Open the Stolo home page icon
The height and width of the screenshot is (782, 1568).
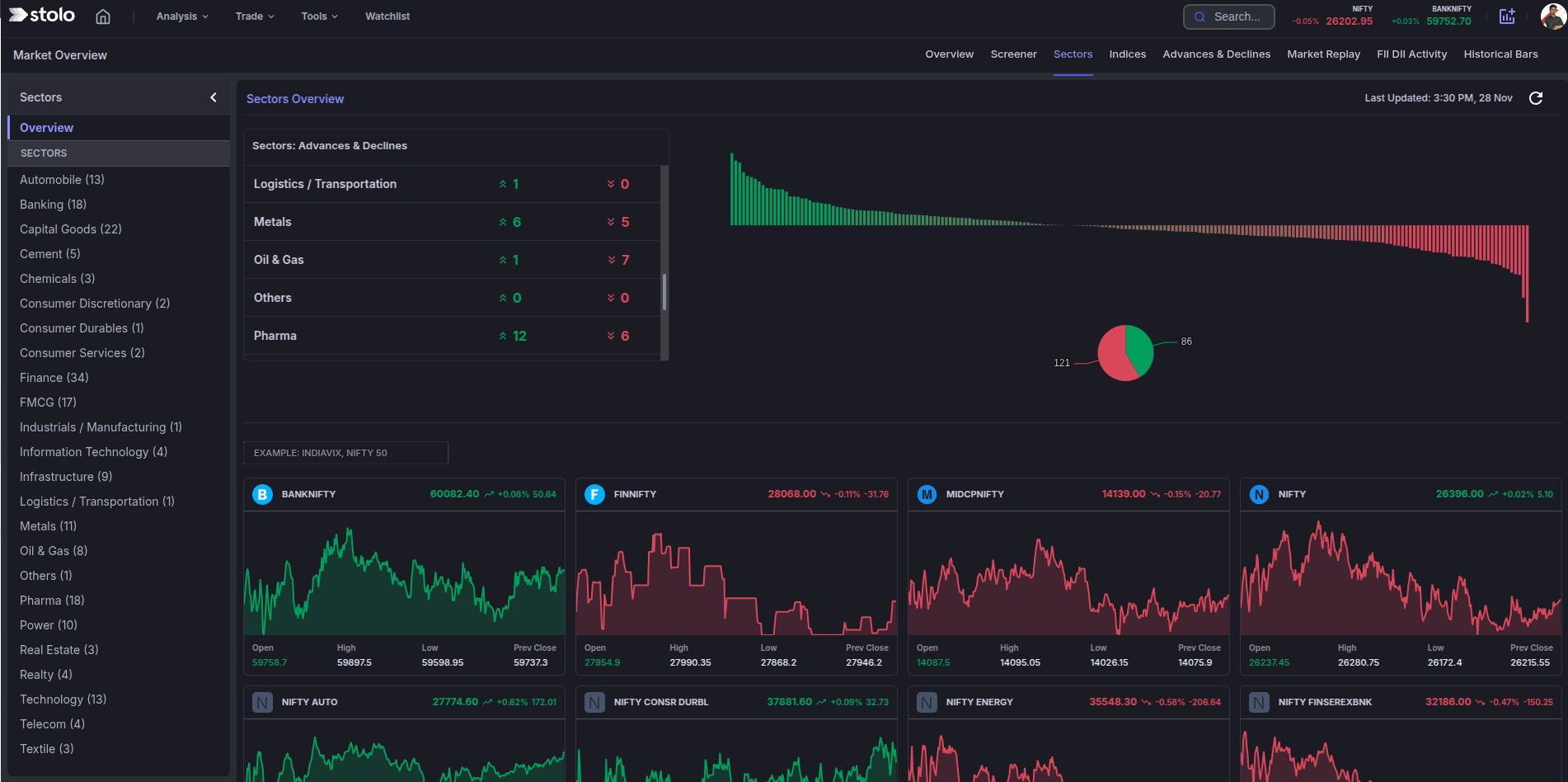point(102,16)
